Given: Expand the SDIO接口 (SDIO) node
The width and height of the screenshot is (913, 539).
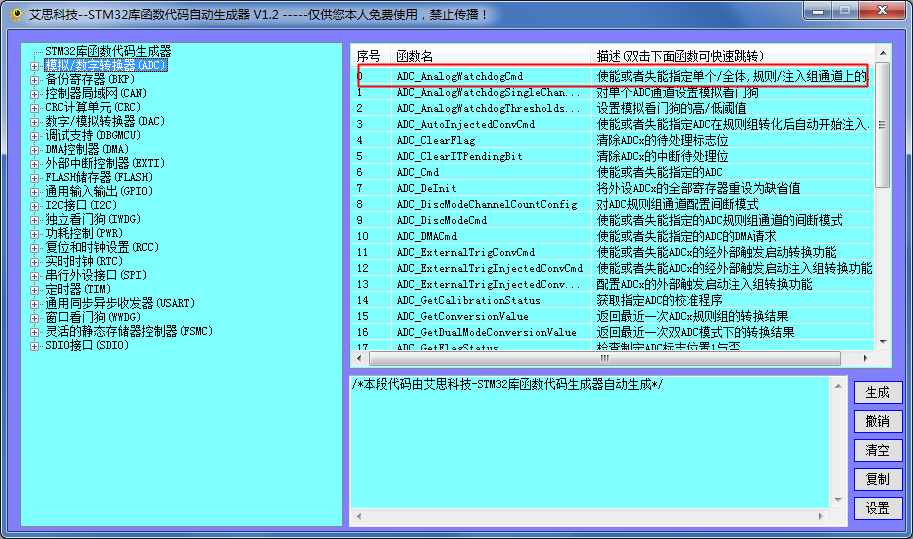Looking at the screenshot, I should (34, 346).
